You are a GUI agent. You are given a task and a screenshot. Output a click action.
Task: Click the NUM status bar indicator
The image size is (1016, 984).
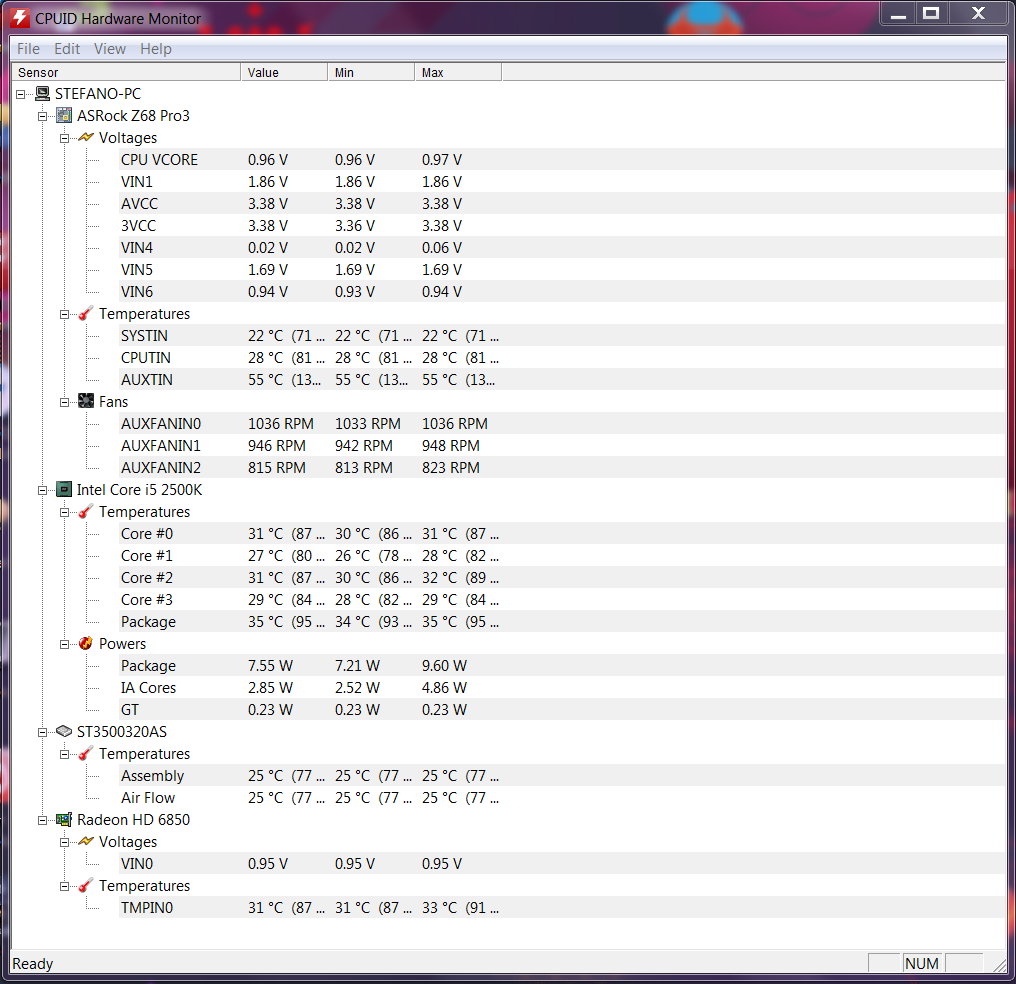click(922, 964)
